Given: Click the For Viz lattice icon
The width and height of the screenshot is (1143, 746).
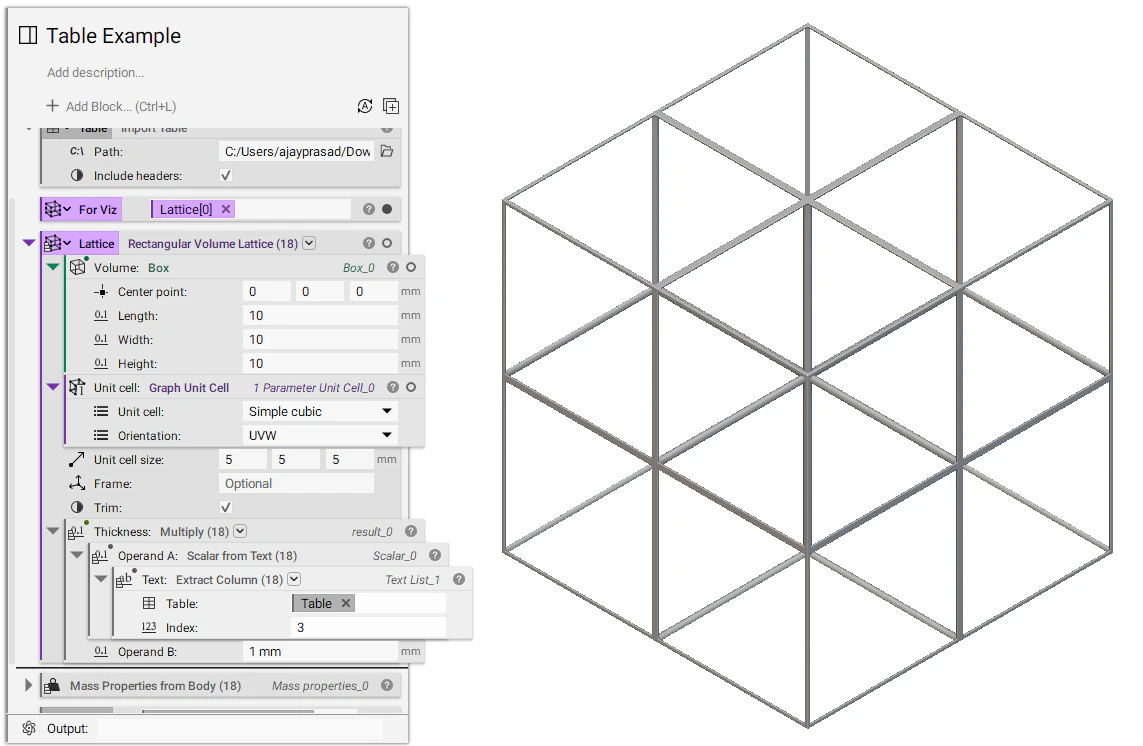Looking at the screenshot, I should pos(53,209).
